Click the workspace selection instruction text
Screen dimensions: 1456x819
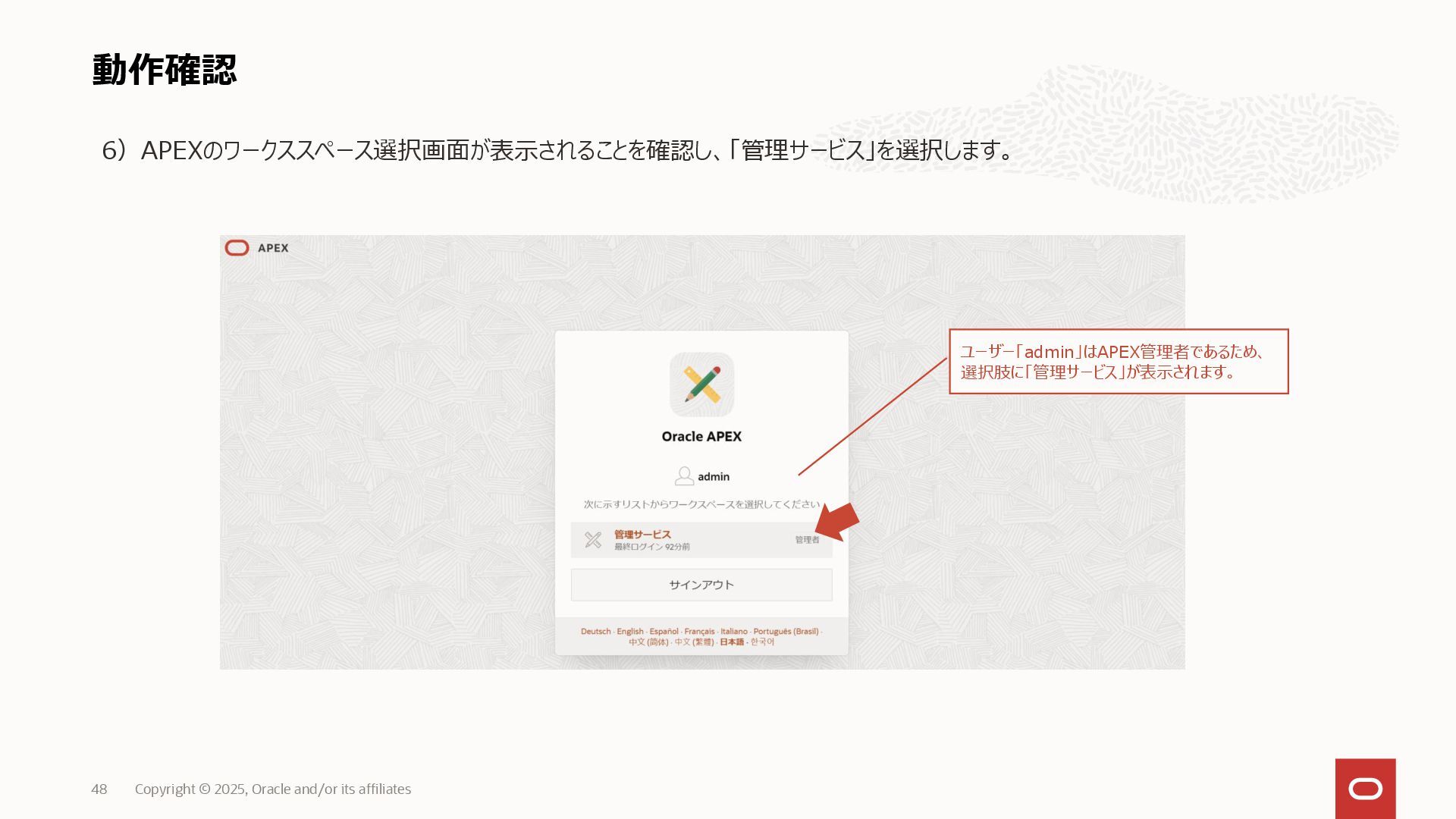coord(701,504)
